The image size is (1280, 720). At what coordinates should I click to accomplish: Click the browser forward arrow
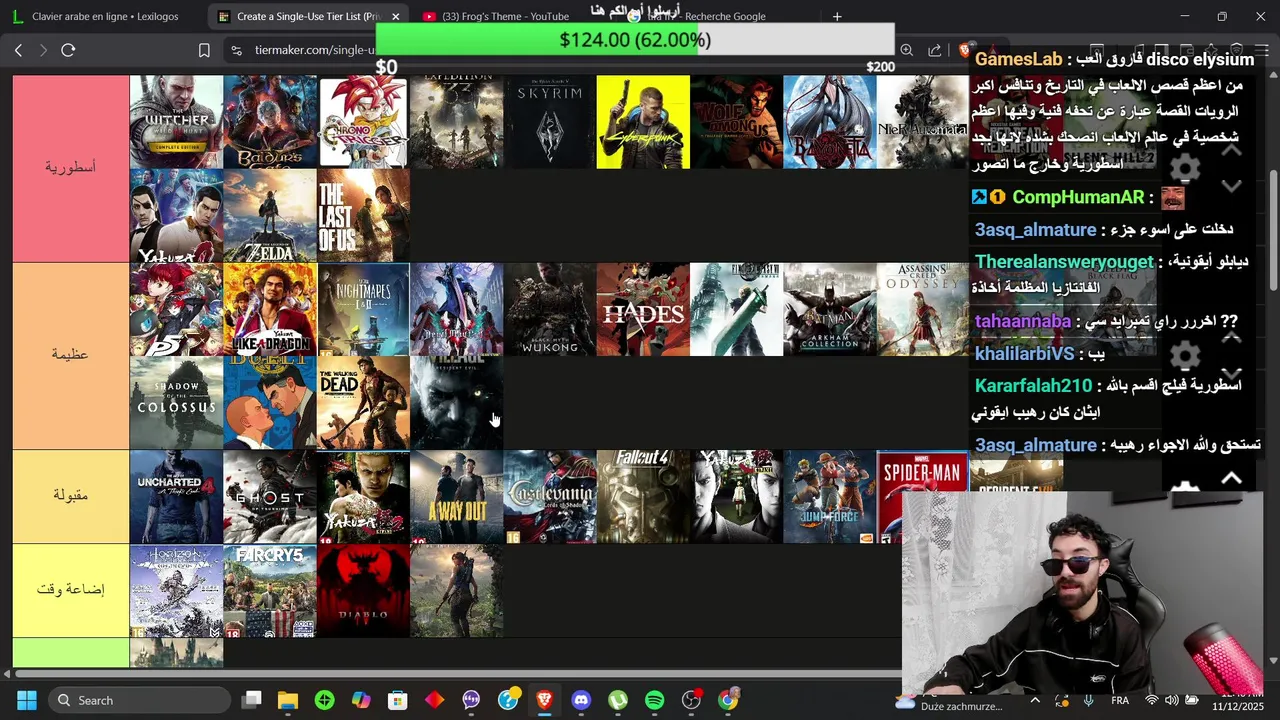(x=43, y=50)
